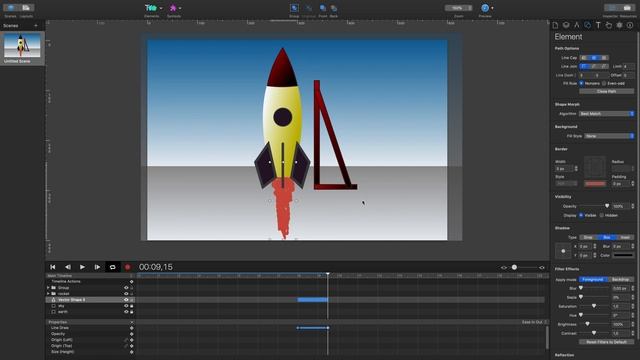Add a new scene with plus button

36,26
